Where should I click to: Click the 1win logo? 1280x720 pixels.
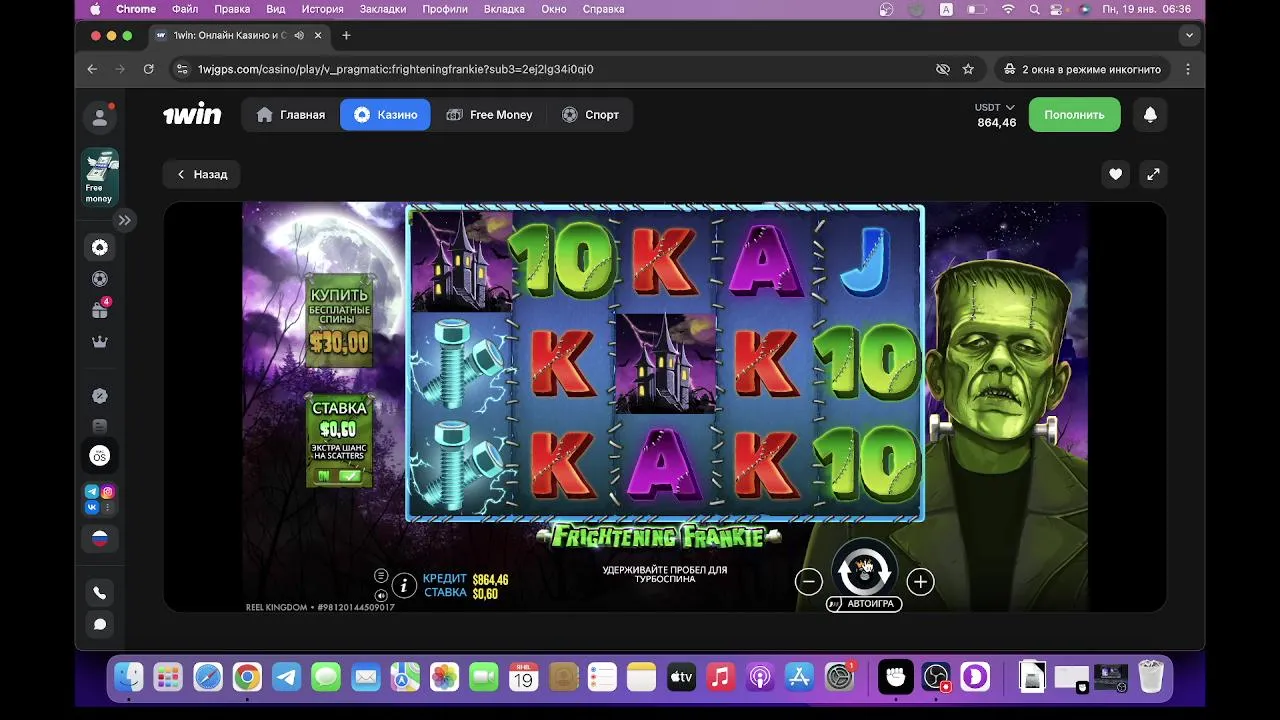click(192, 115)
